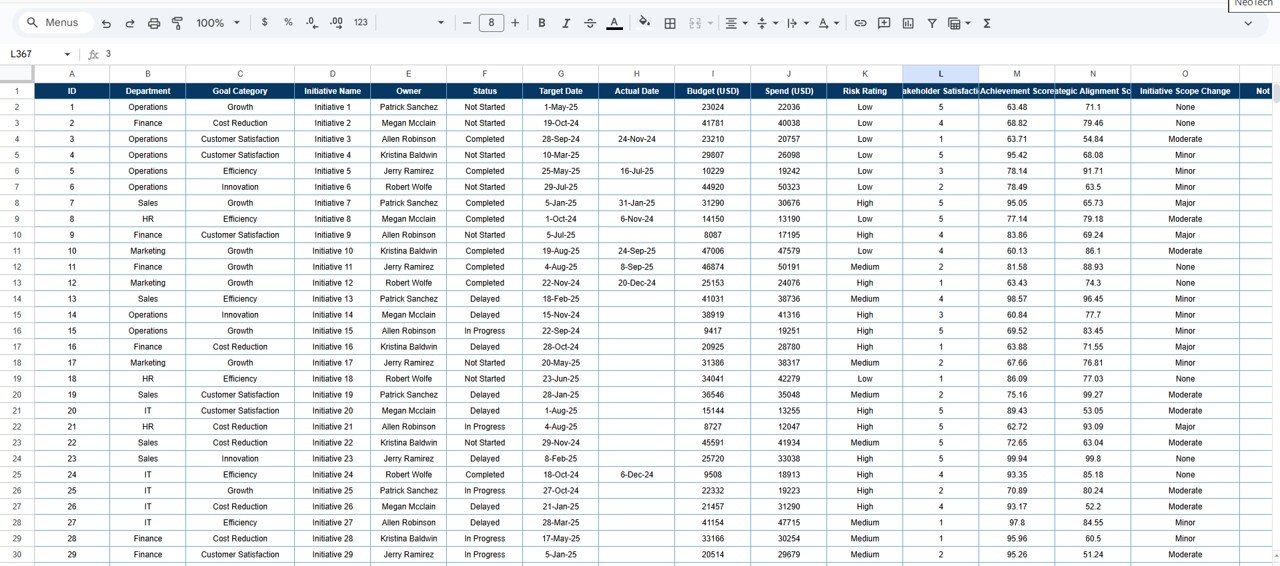Toggle Italic text style

(x=566, y=23)
